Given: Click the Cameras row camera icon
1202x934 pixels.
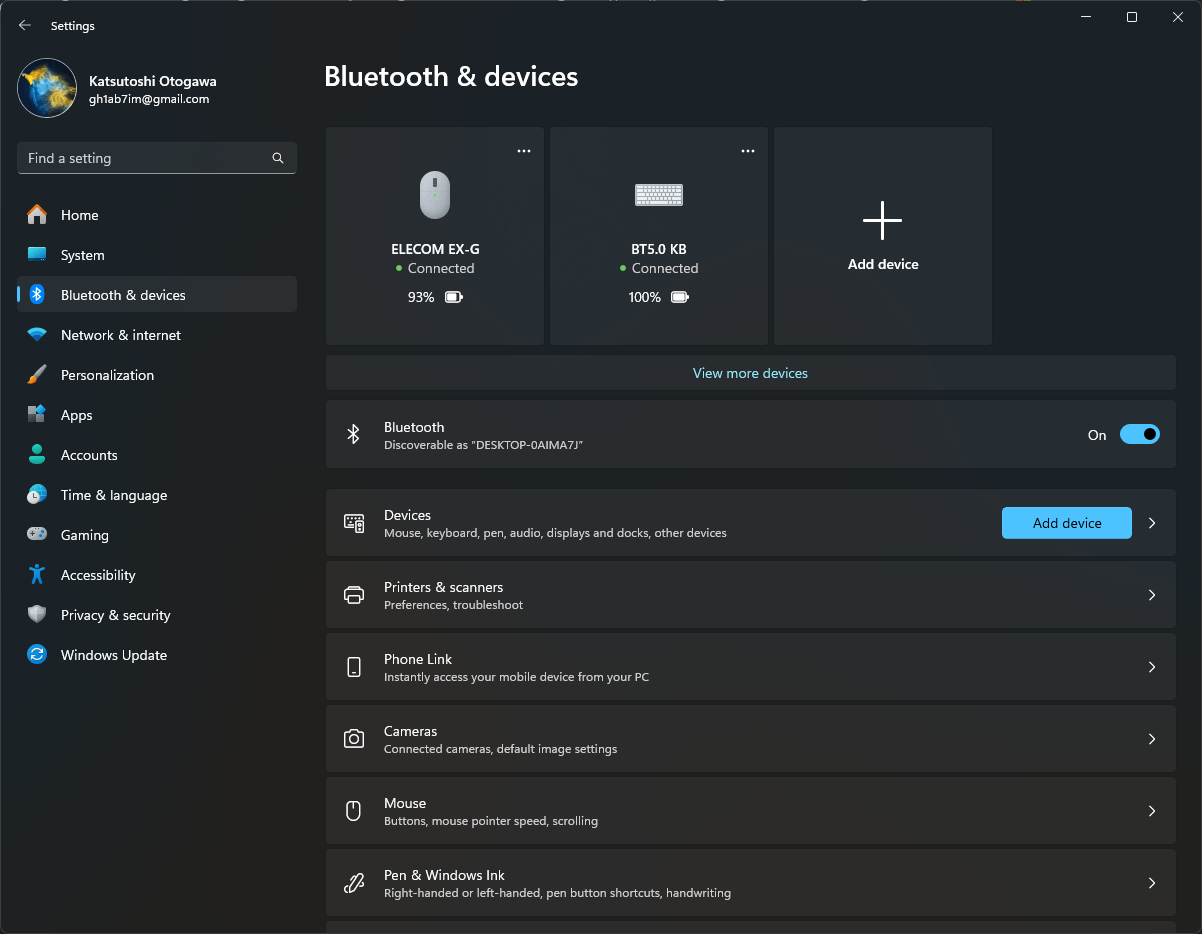Looking at the screenshot, I should pos(354,739).
